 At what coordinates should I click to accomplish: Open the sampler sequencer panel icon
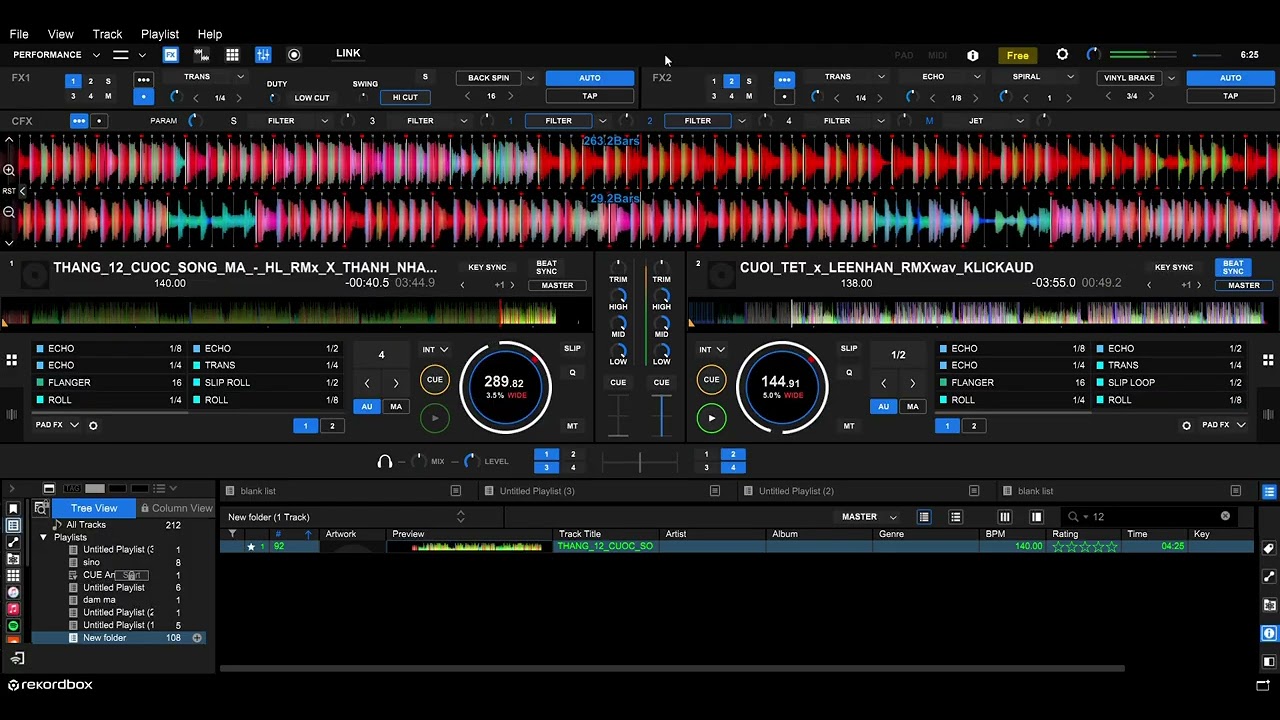[201, 55]
